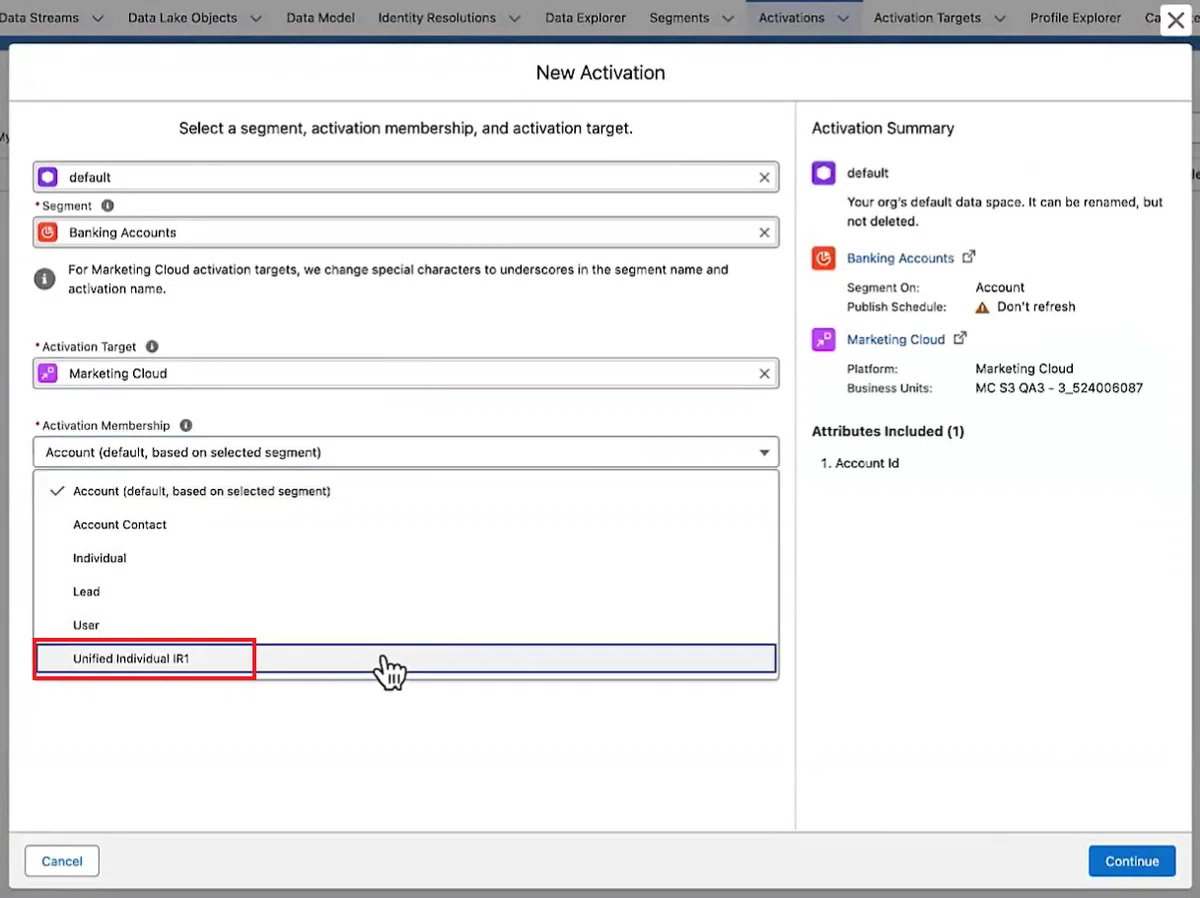Select Unified Individual IR1 membership option
Image resolution: width=1200 pixels, height=898 pixels.
tap(406, 658)
